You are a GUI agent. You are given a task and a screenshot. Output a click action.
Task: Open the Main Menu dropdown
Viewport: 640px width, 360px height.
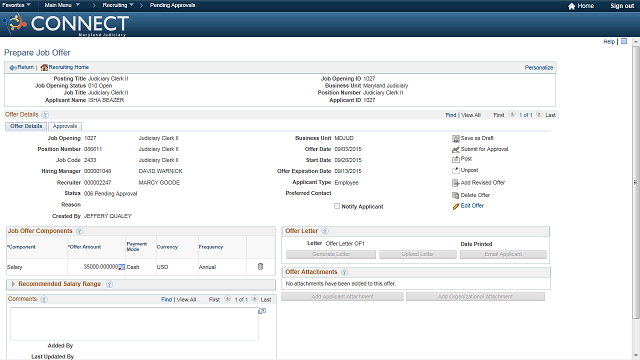pos(62,5)
